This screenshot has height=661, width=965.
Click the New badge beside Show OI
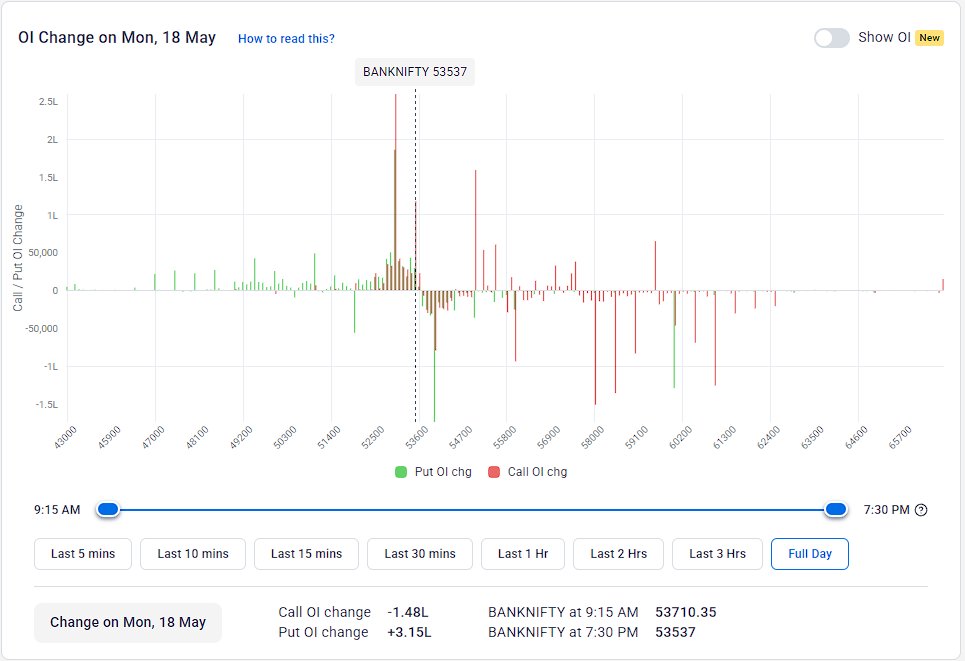click(929, 38)
